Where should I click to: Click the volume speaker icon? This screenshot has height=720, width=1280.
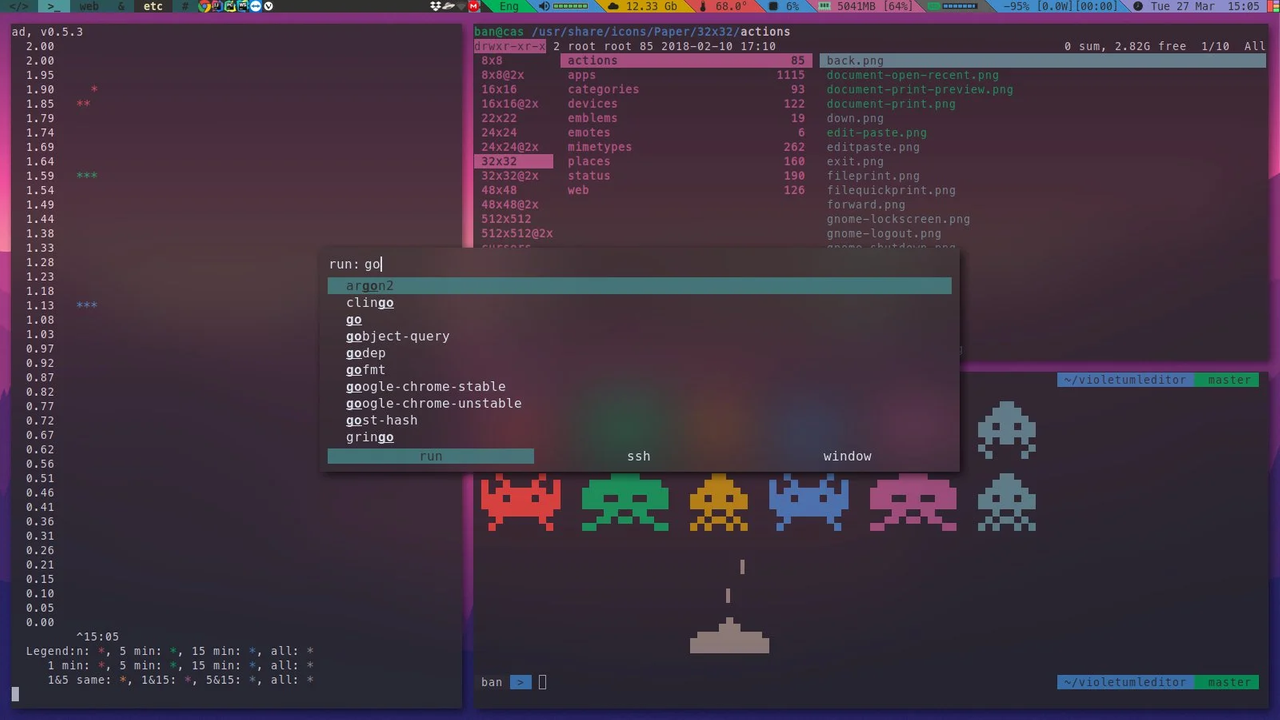coord(545,6)
